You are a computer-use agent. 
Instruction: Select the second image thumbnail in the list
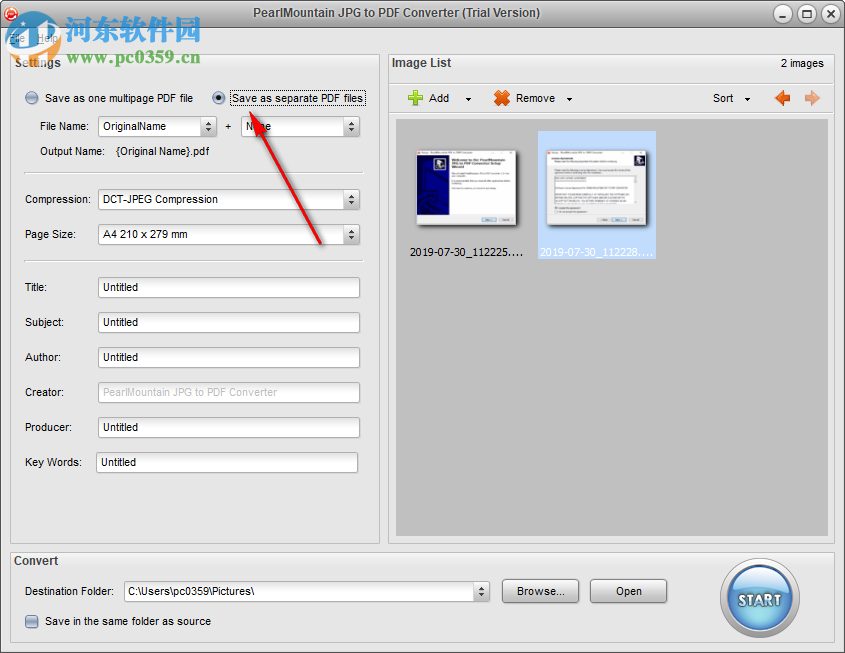[x=596, y=186]
